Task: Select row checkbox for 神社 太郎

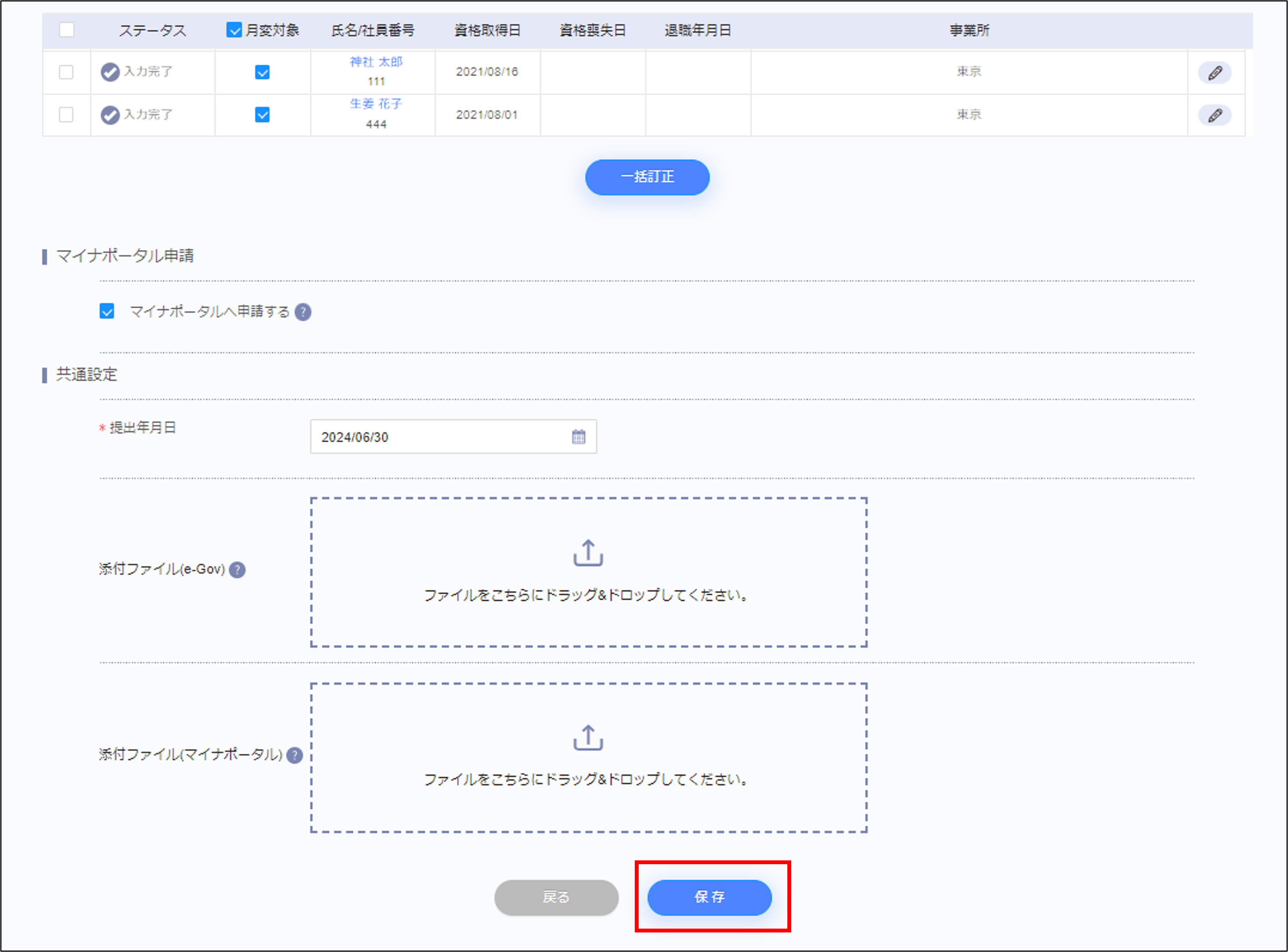Action: pos(66,72)
